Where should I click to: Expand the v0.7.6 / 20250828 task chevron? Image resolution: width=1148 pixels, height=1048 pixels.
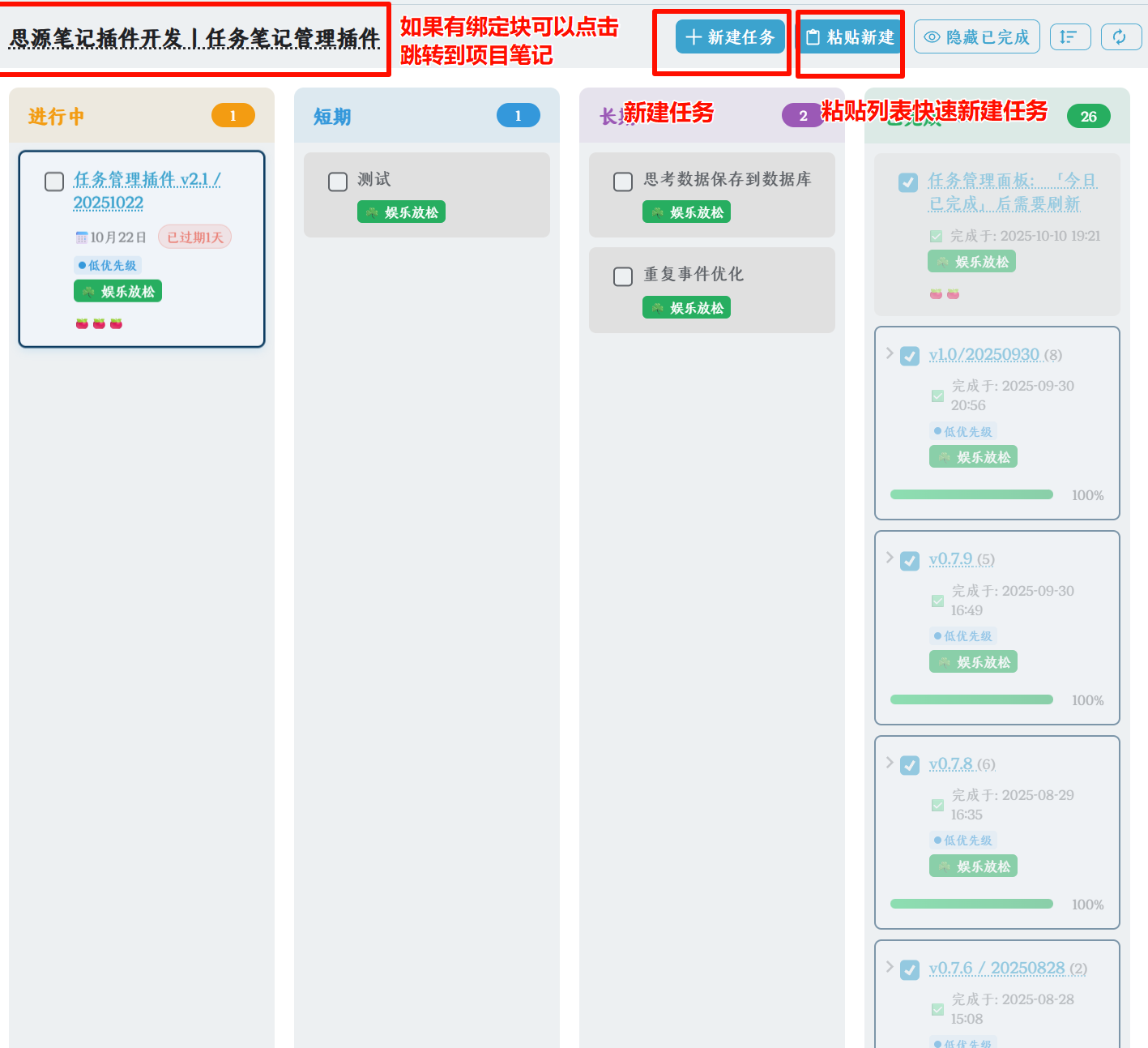(x=890, y=967)
